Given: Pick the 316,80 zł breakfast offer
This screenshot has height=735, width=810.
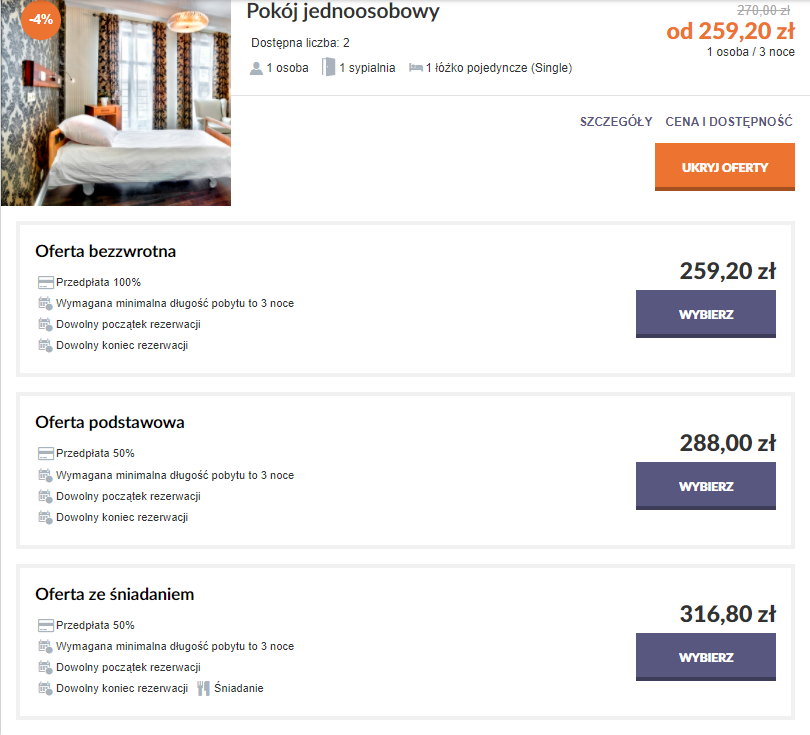Looking at the screenshot, I should click(x=706, y=658).
